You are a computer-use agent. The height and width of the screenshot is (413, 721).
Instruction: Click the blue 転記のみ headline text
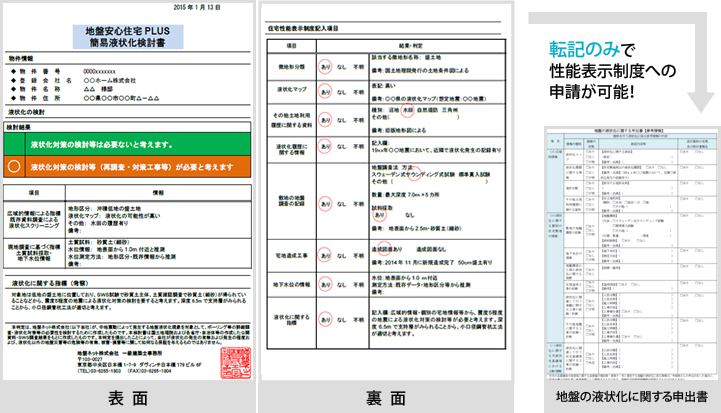[584, 49]
